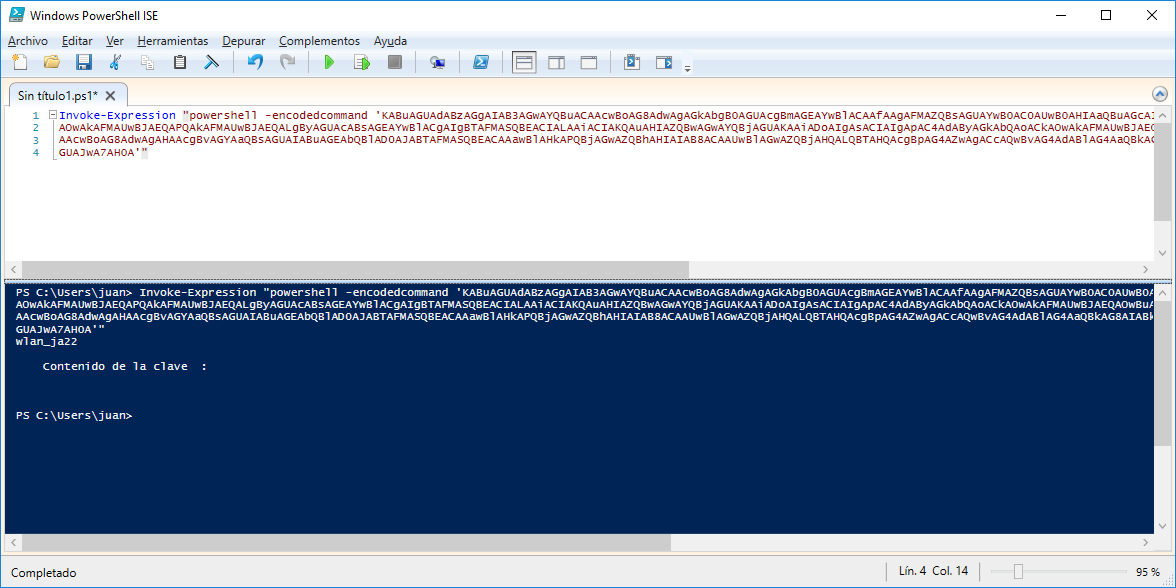Minimize the PowerShell ISE window
The height and width of the screenshot is (588, 1176).
pyautogui.click(x=1061, y=15)
